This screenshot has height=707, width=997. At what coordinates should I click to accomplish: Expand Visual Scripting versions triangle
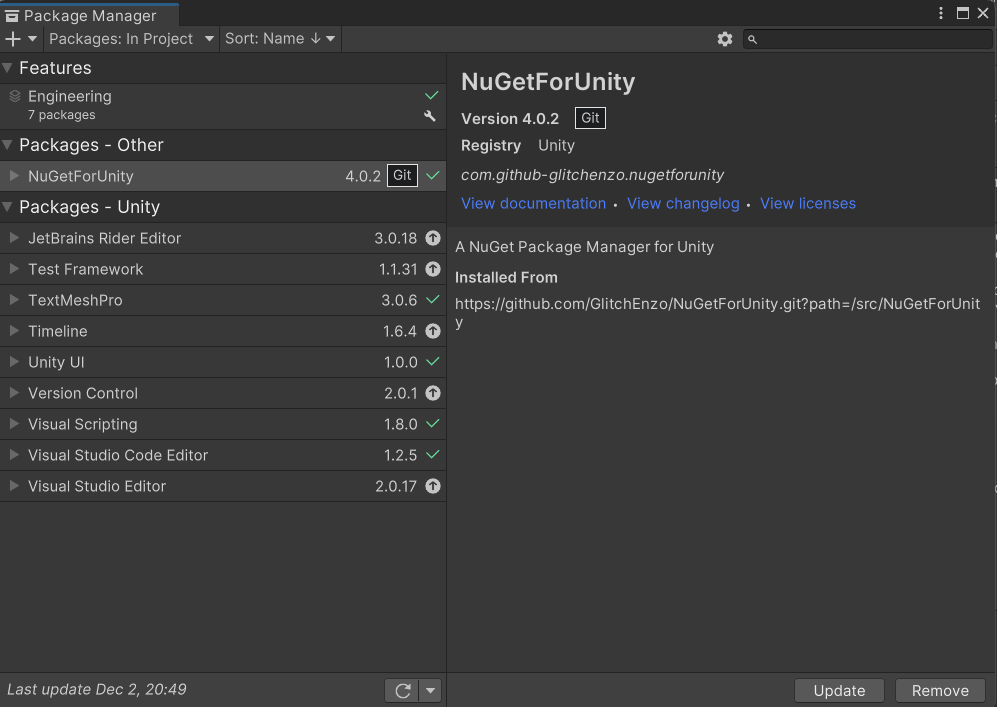click(14, 423)
